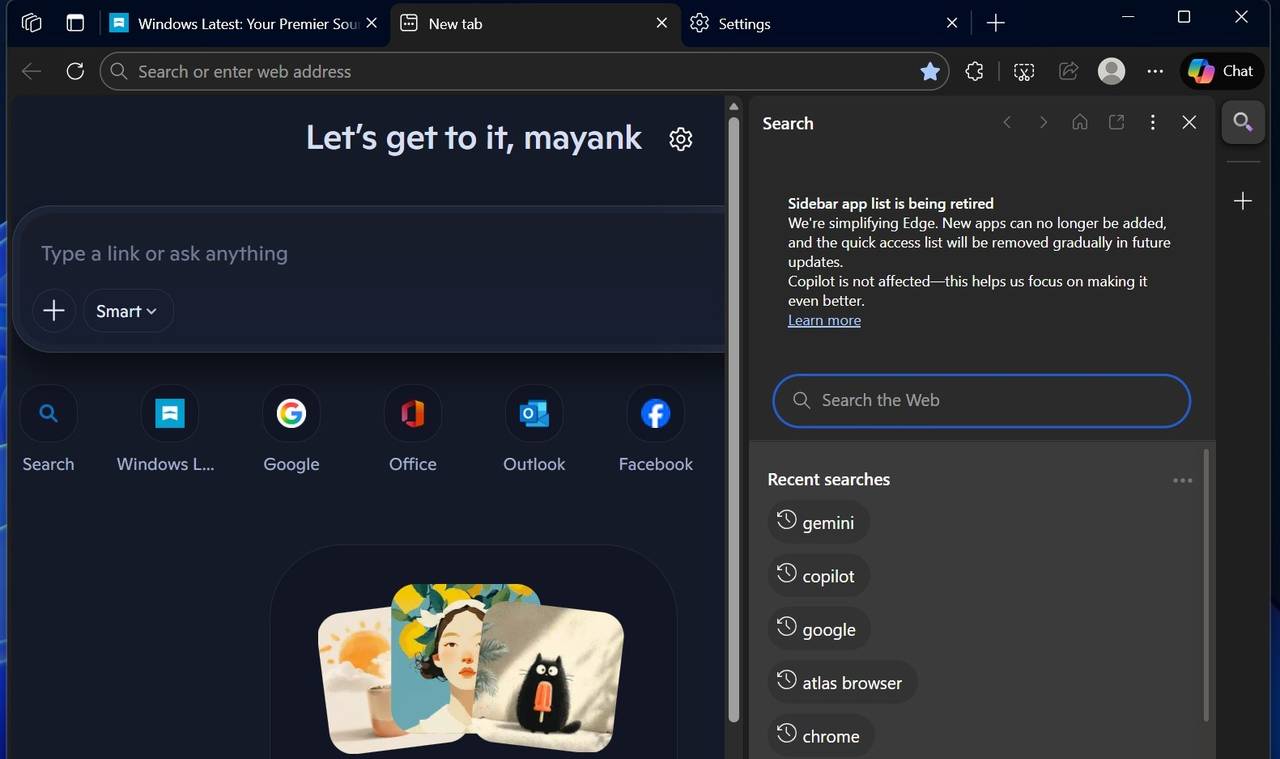
Task: Select recent search 'google'
Action: 819,629
